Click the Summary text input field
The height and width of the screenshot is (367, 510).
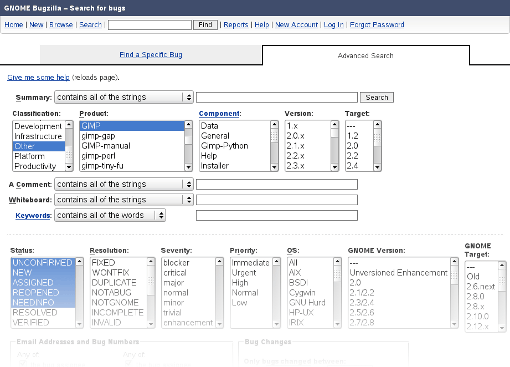277,97
